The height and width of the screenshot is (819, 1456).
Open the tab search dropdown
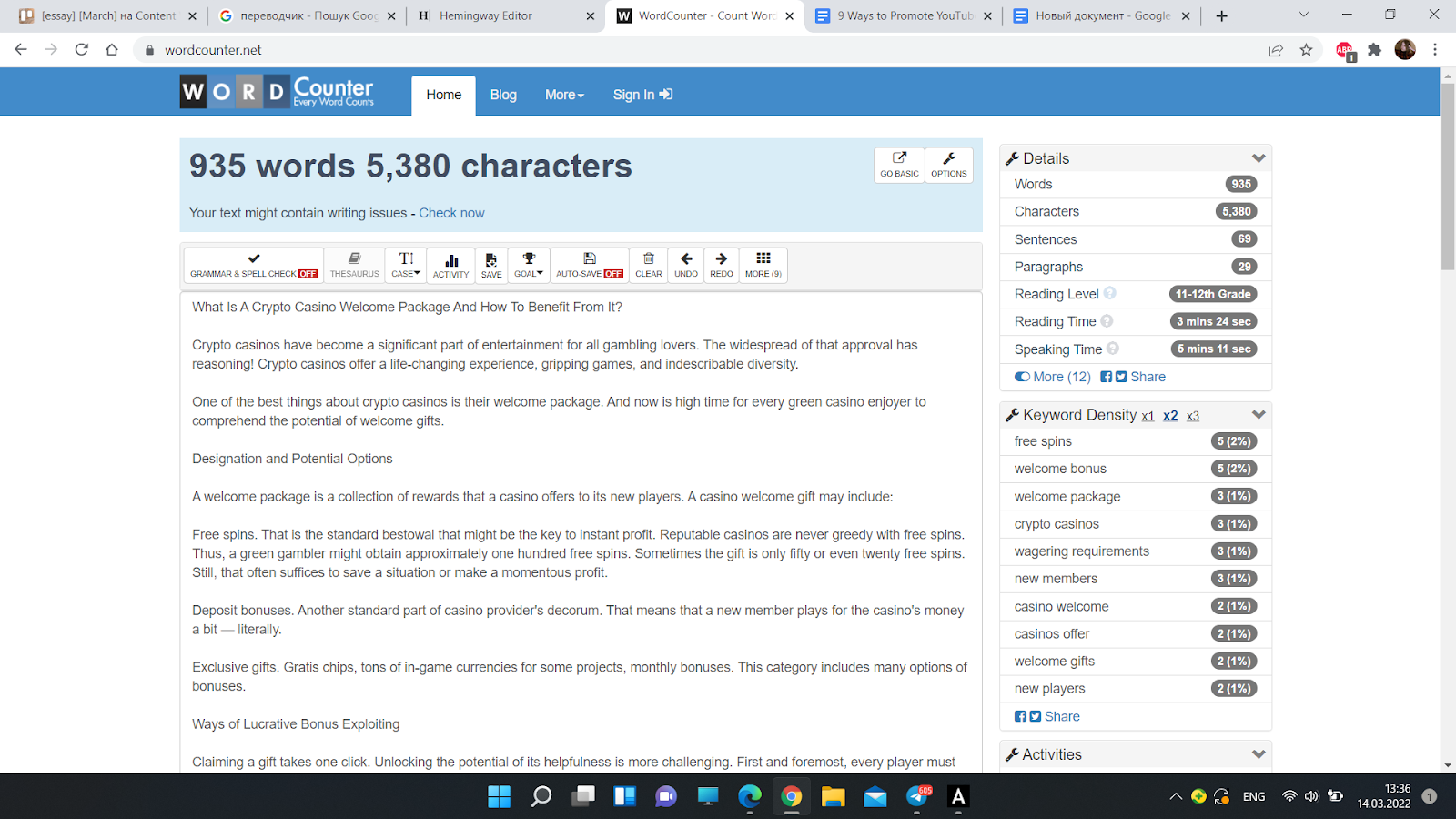[x=1303, y=15]
